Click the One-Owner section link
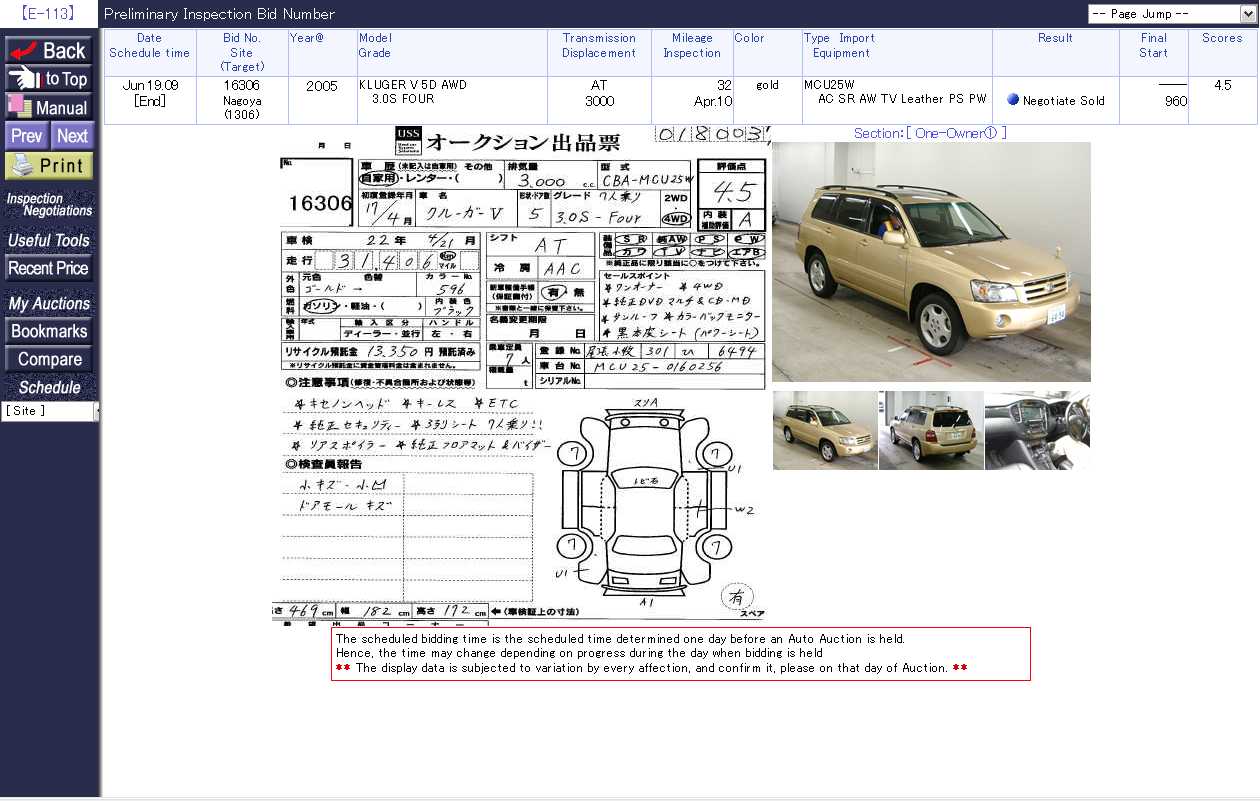1260x801 pixels. (x=930, y=133)
